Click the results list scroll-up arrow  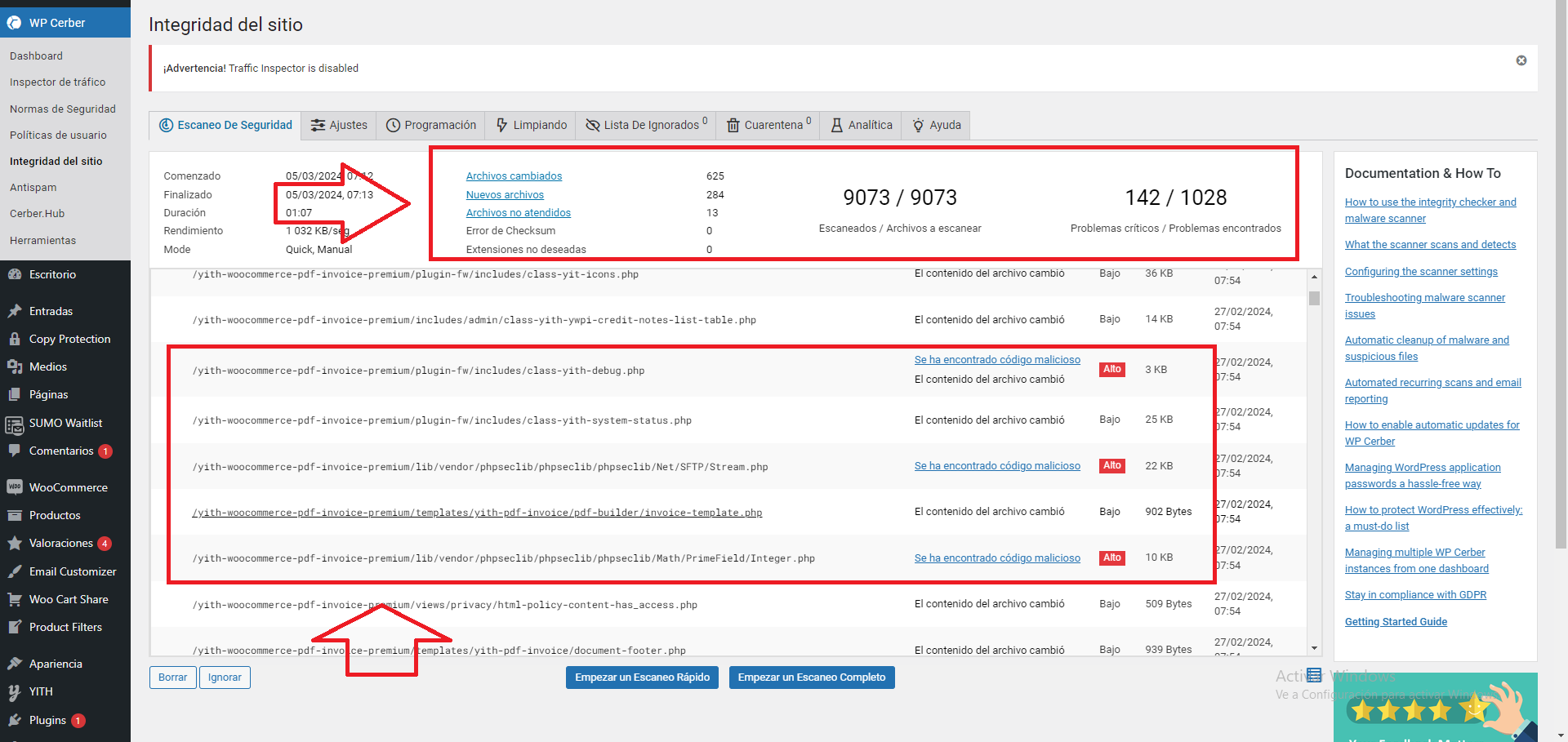(x=1314, y=278)
